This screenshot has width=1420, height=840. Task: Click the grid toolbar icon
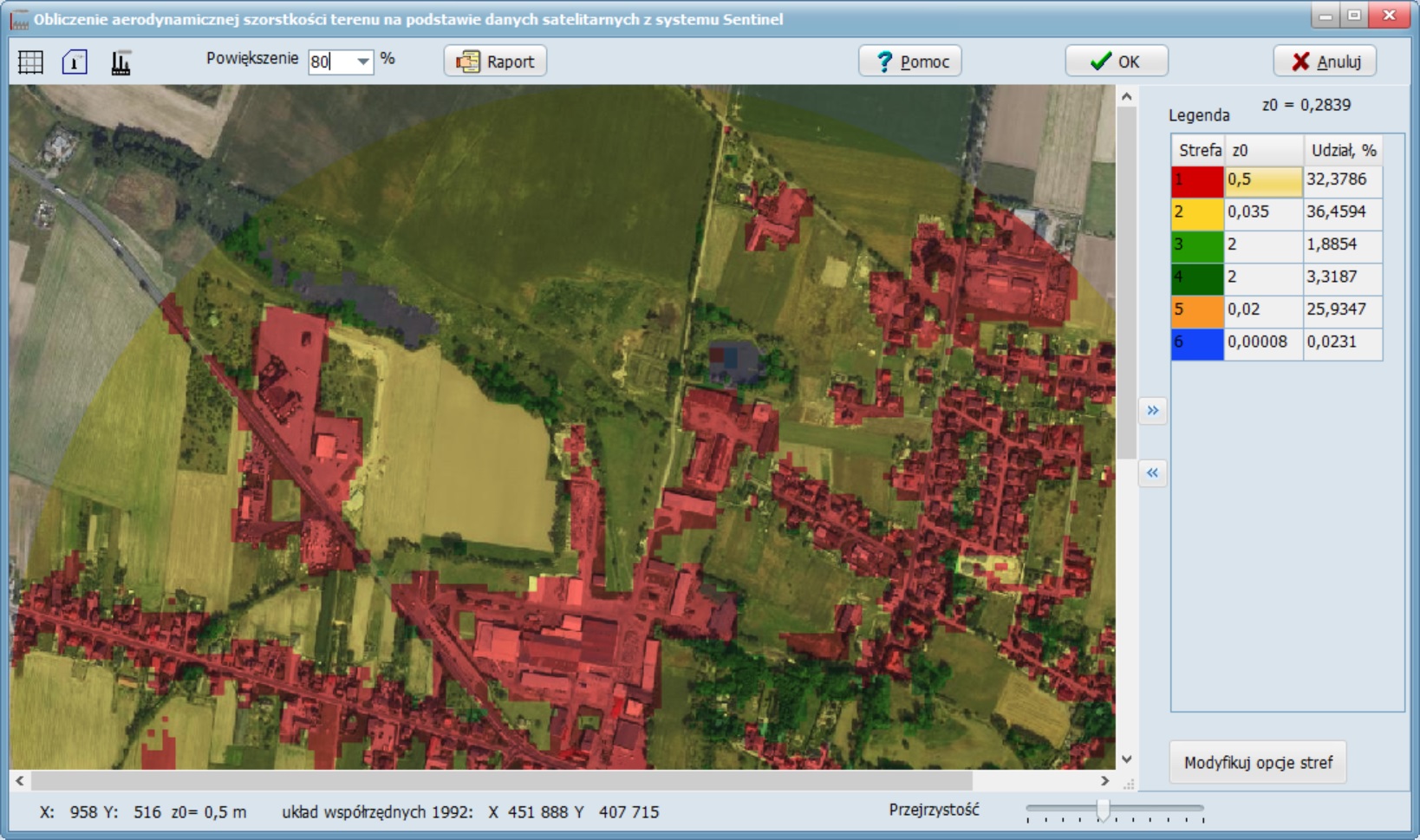(30, 62)
